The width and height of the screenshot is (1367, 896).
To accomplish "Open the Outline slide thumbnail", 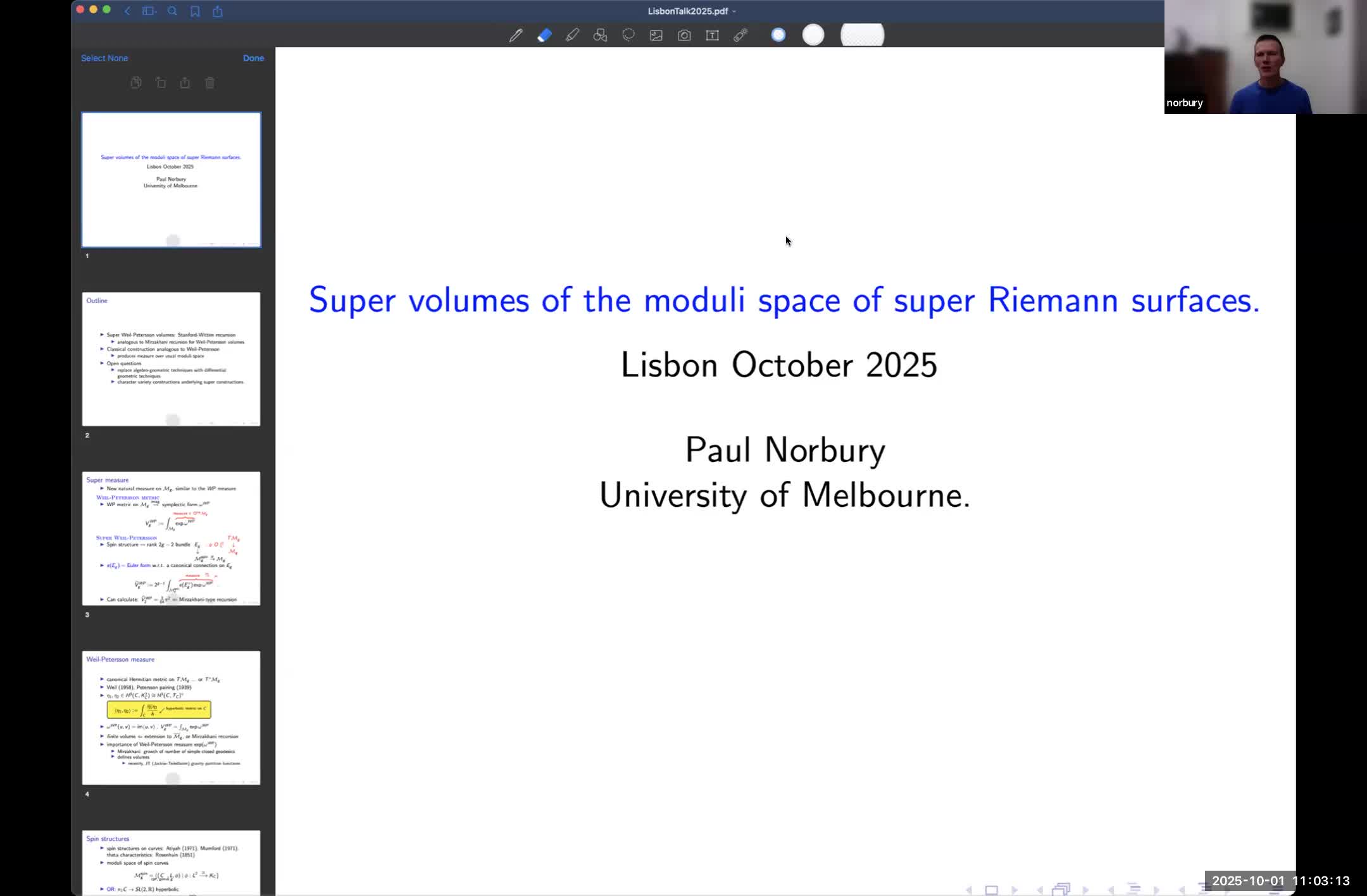I will [171, 359].
